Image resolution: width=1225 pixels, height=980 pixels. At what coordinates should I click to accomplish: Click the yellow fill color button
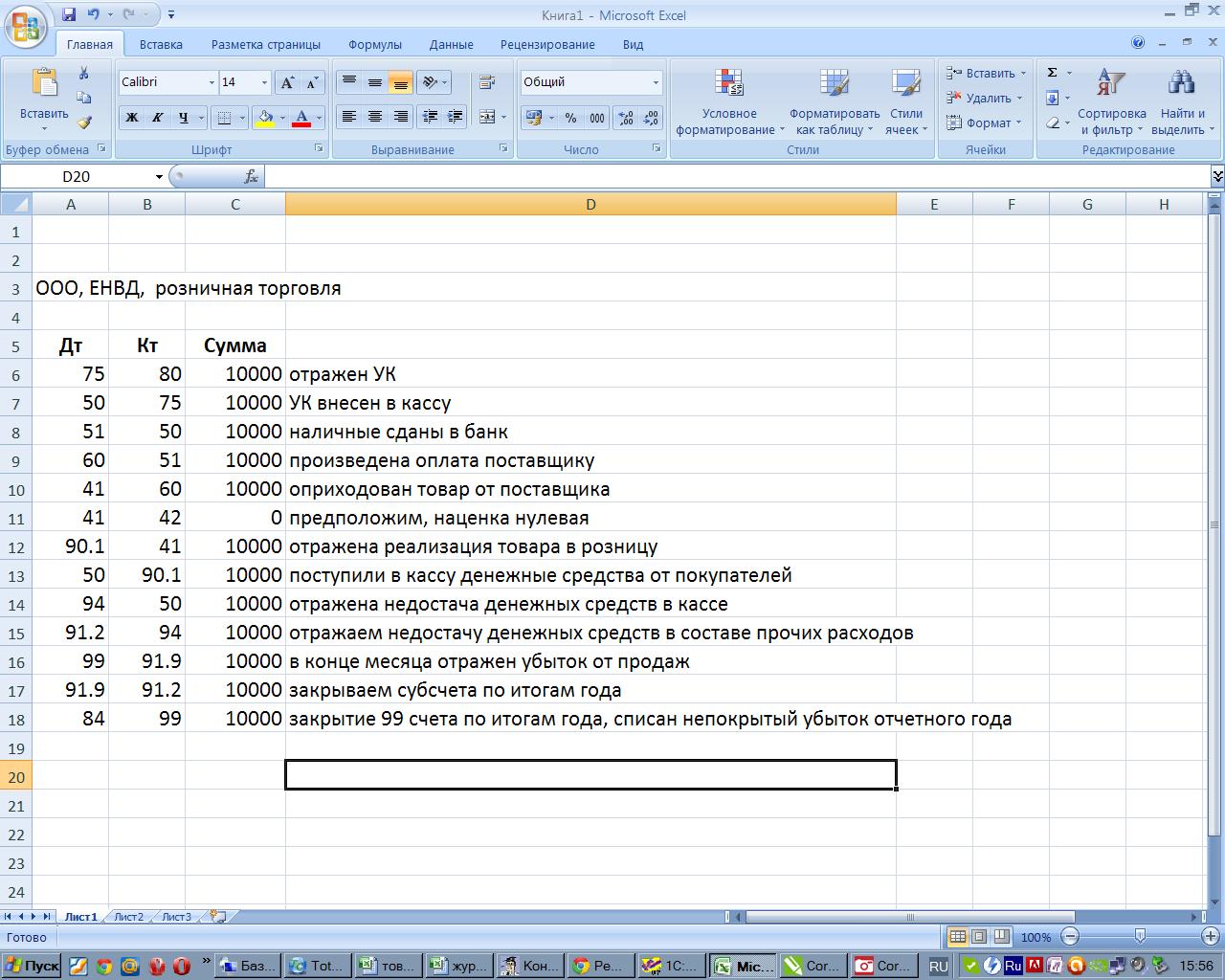pyautogui.click(x=266, y=118)
